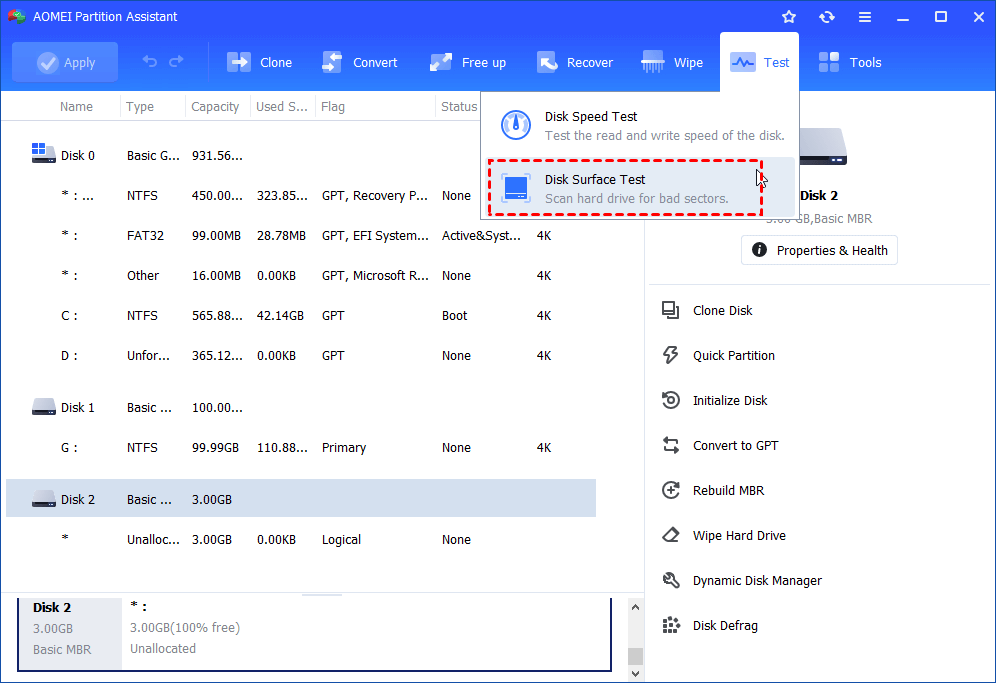Click the undo arrow icon
Viewport: 996px width, 683px height.
[150, 62]
